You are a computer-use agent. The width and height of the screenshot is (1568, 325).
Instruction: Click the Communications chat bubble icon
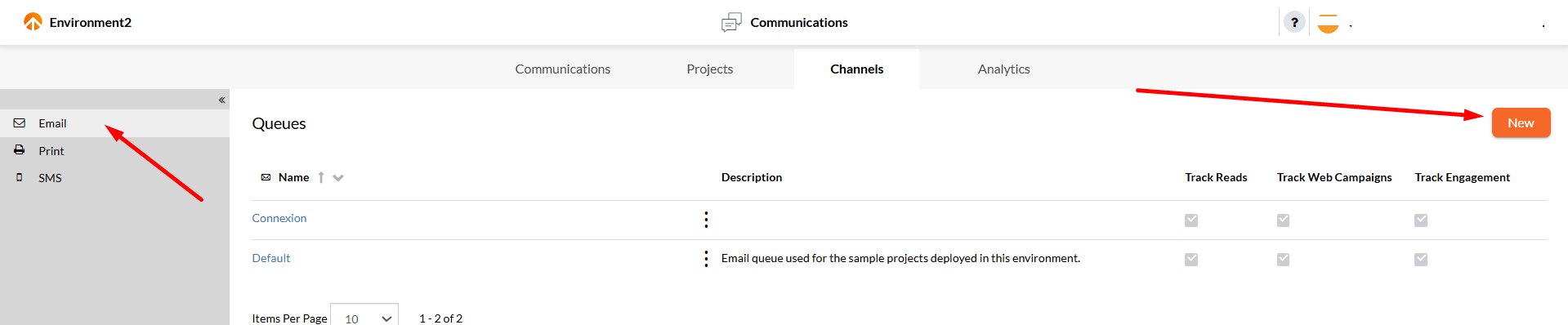(731, 22)
